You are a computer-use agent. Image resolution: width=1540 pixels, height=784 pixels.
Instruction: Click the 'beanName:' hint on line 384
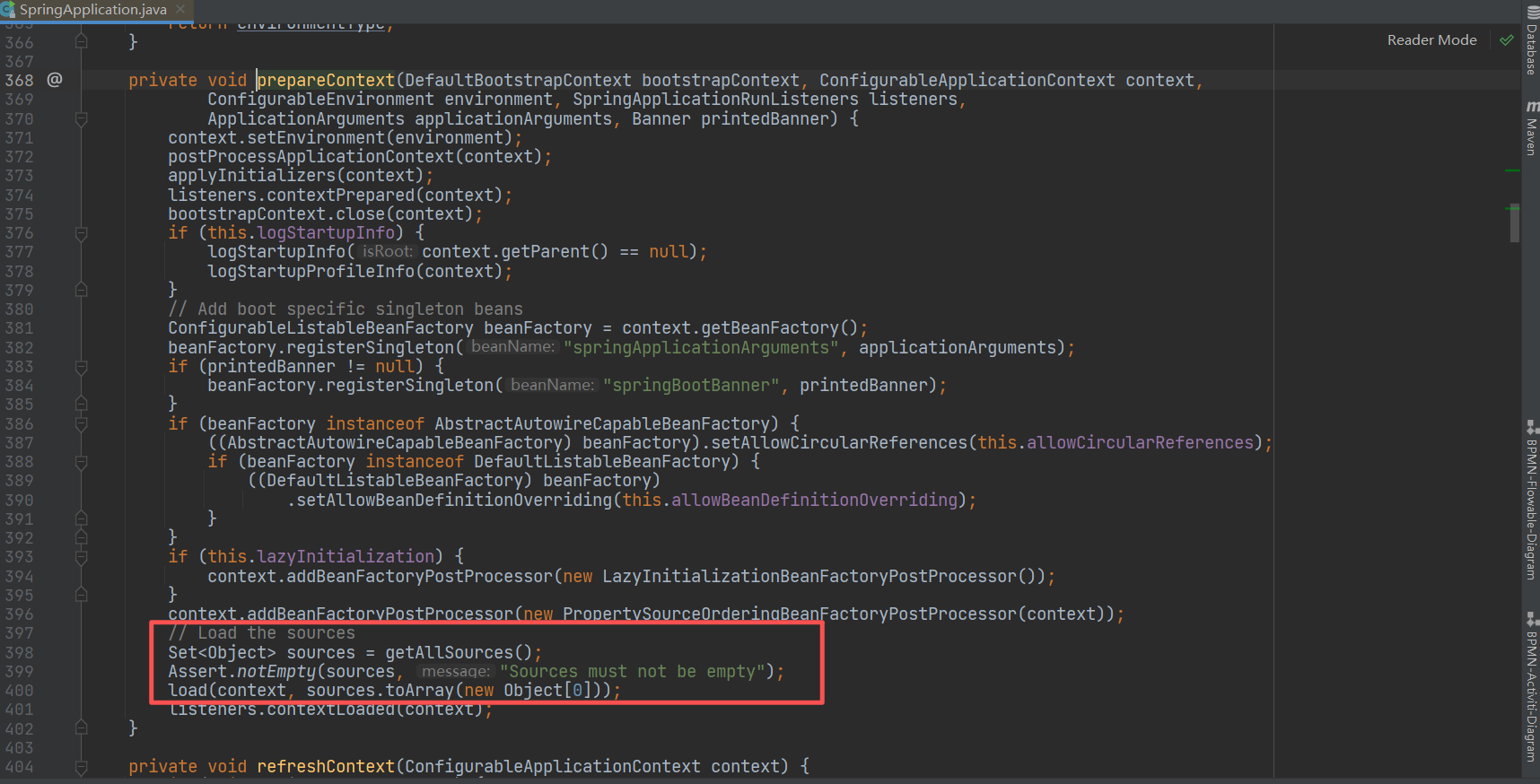pos(552,386)
